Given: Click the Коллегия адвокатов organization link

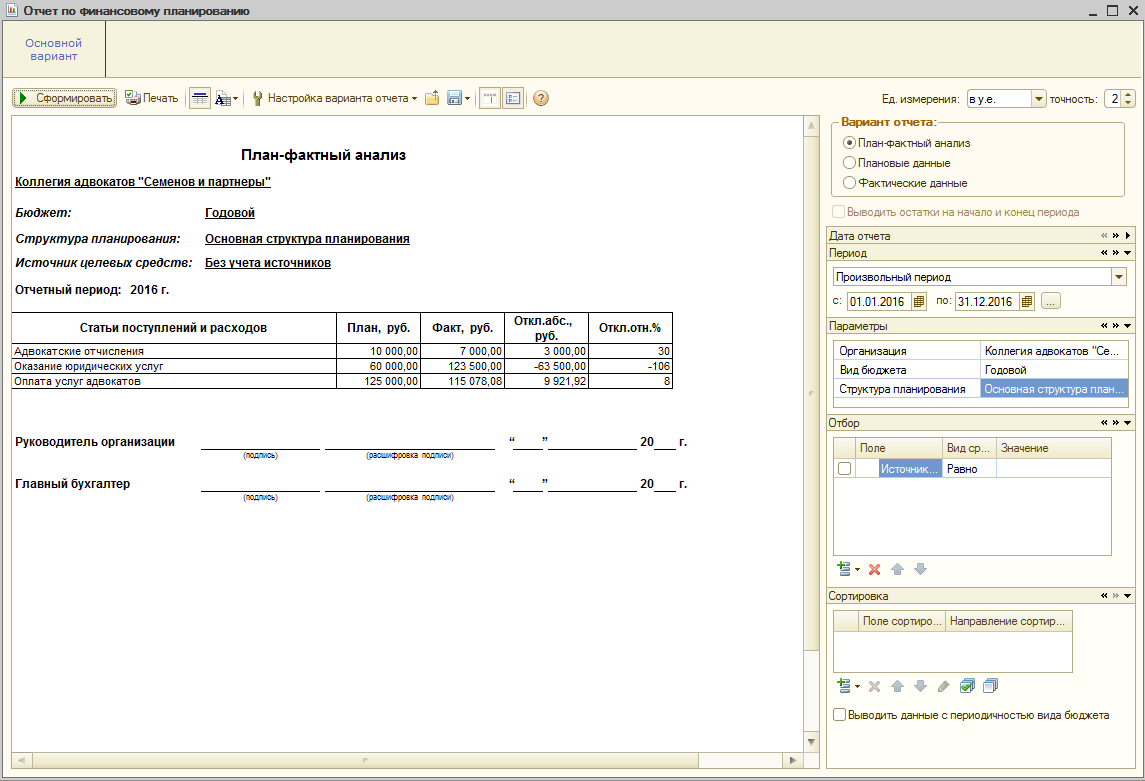Looking at the screenshot, I should (x=142, y=182).
